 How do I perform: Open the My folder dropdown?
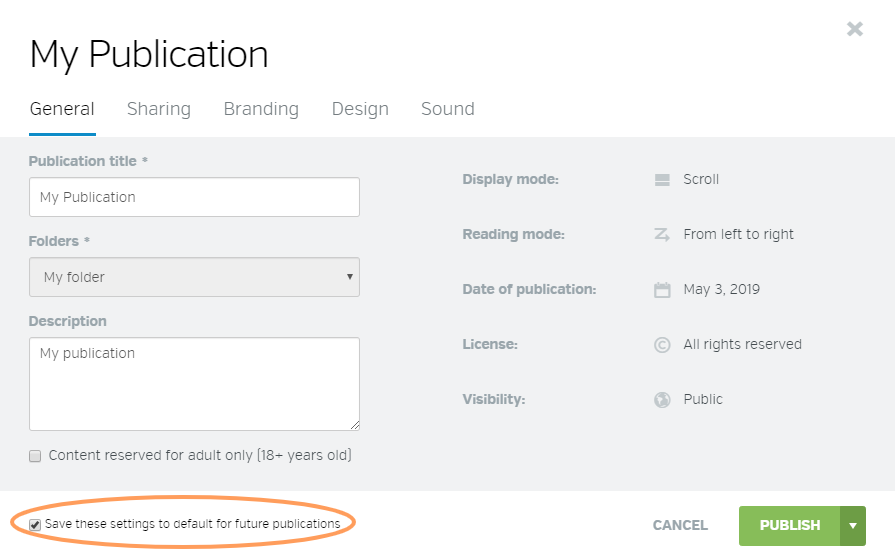coord(194,277)
